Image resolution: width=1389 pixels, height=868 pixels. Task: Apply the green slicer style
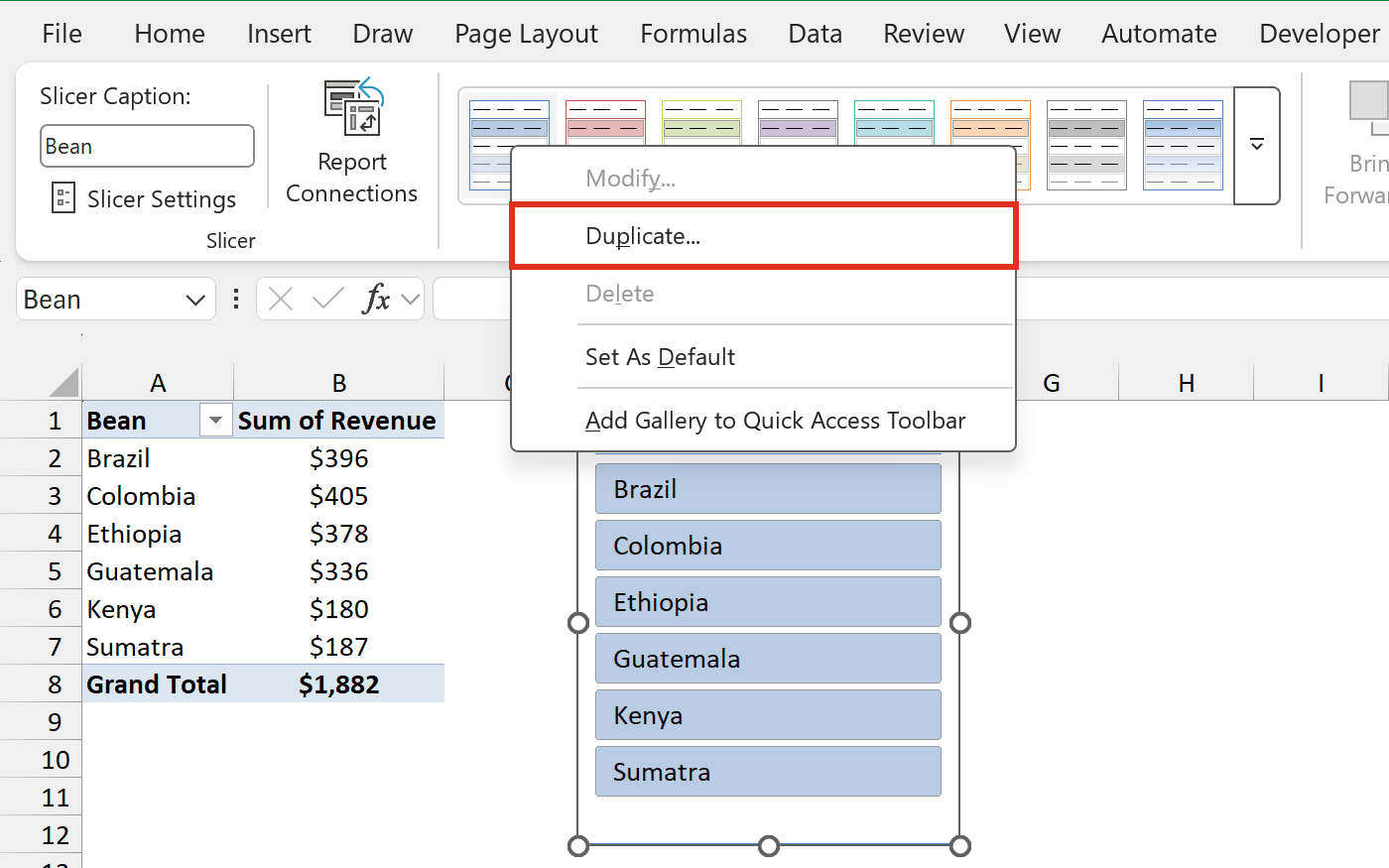tap(701, 122)
